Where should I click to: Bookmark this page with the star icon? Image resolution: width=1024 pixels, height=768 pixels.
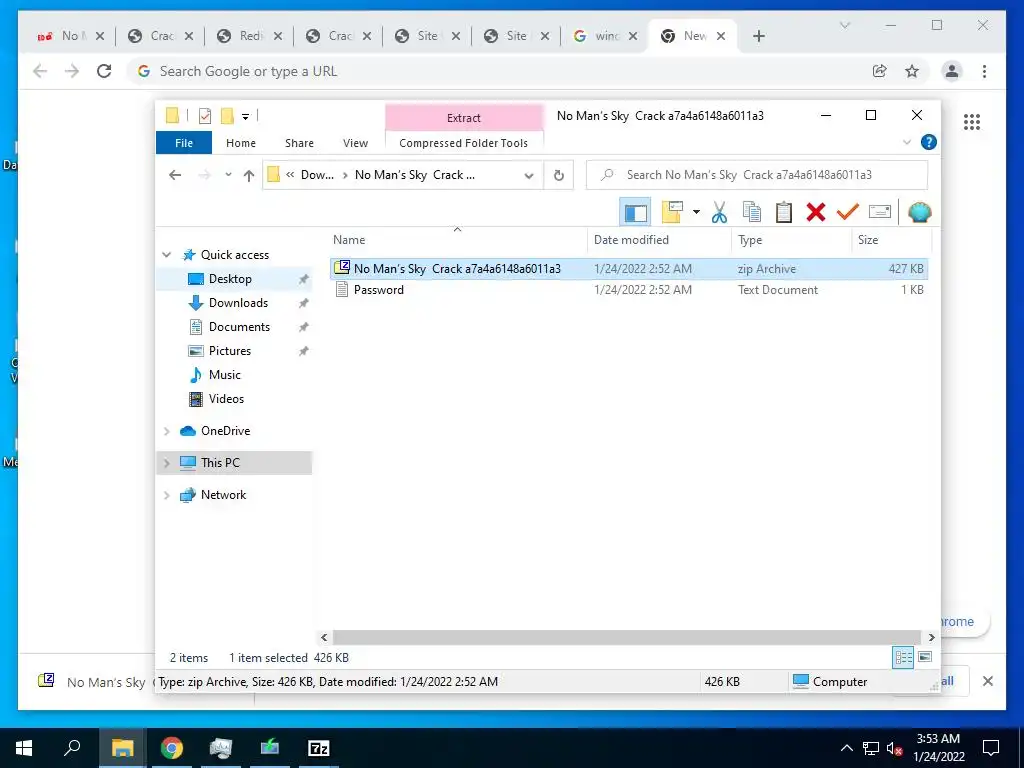point(912,71)
